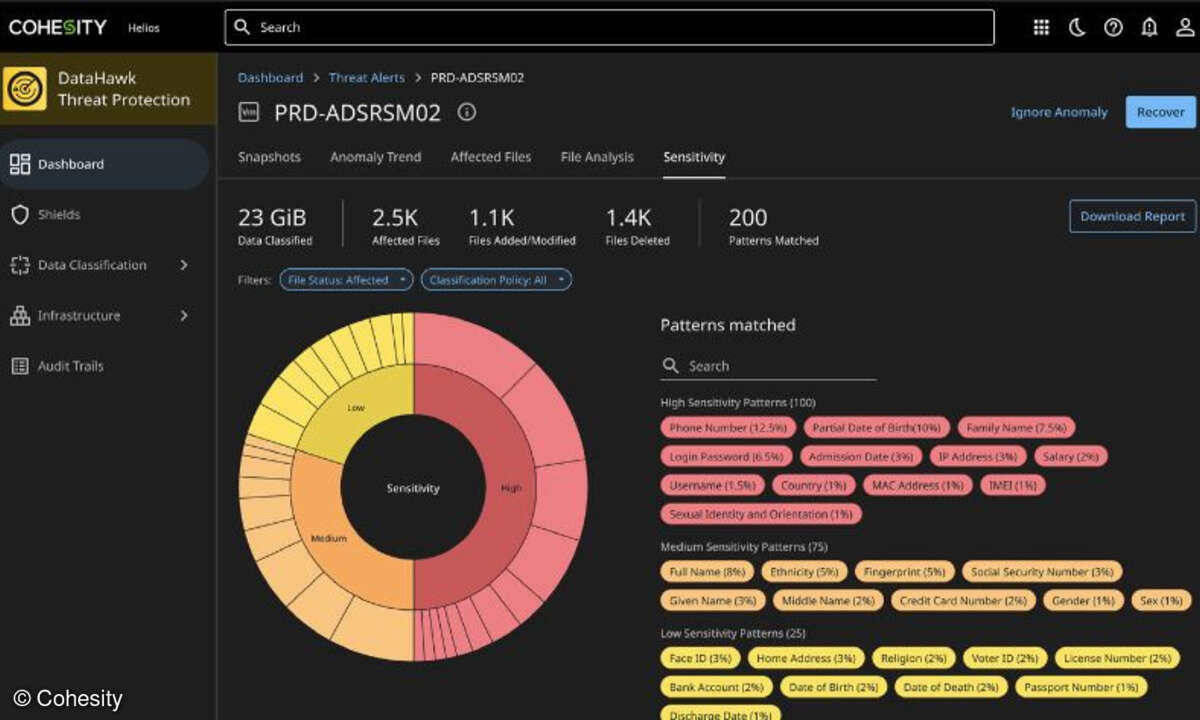Navigate to Threat Alerts breadcrumb link
This screenshot has height=720, width=1200.
367,78
